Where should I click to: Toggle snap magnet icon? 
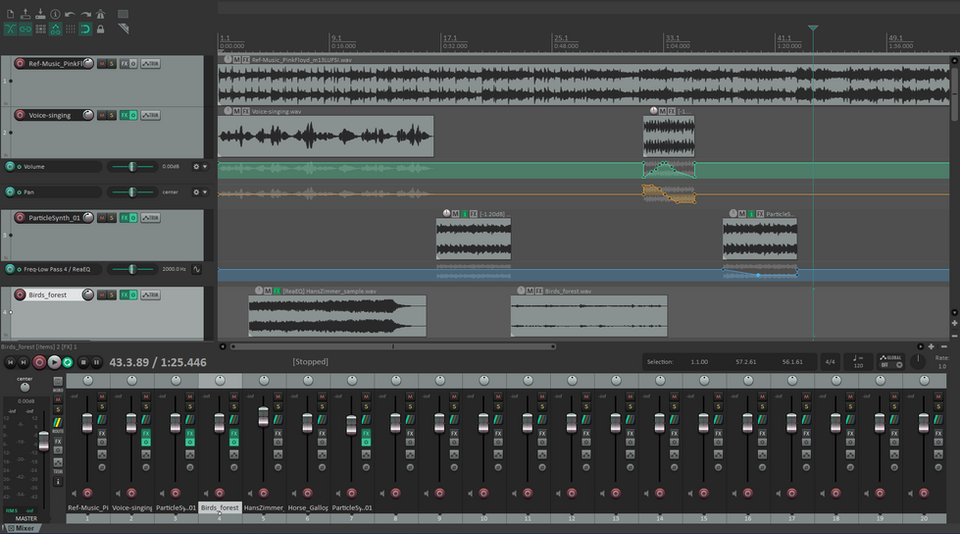85,29
